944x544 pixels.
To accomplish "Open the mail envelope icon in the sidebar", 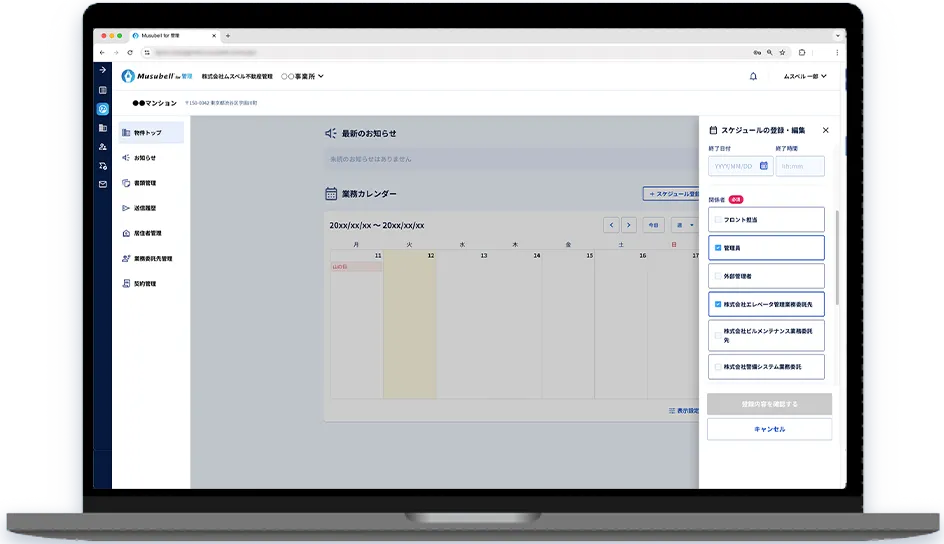I will [103, 184].
